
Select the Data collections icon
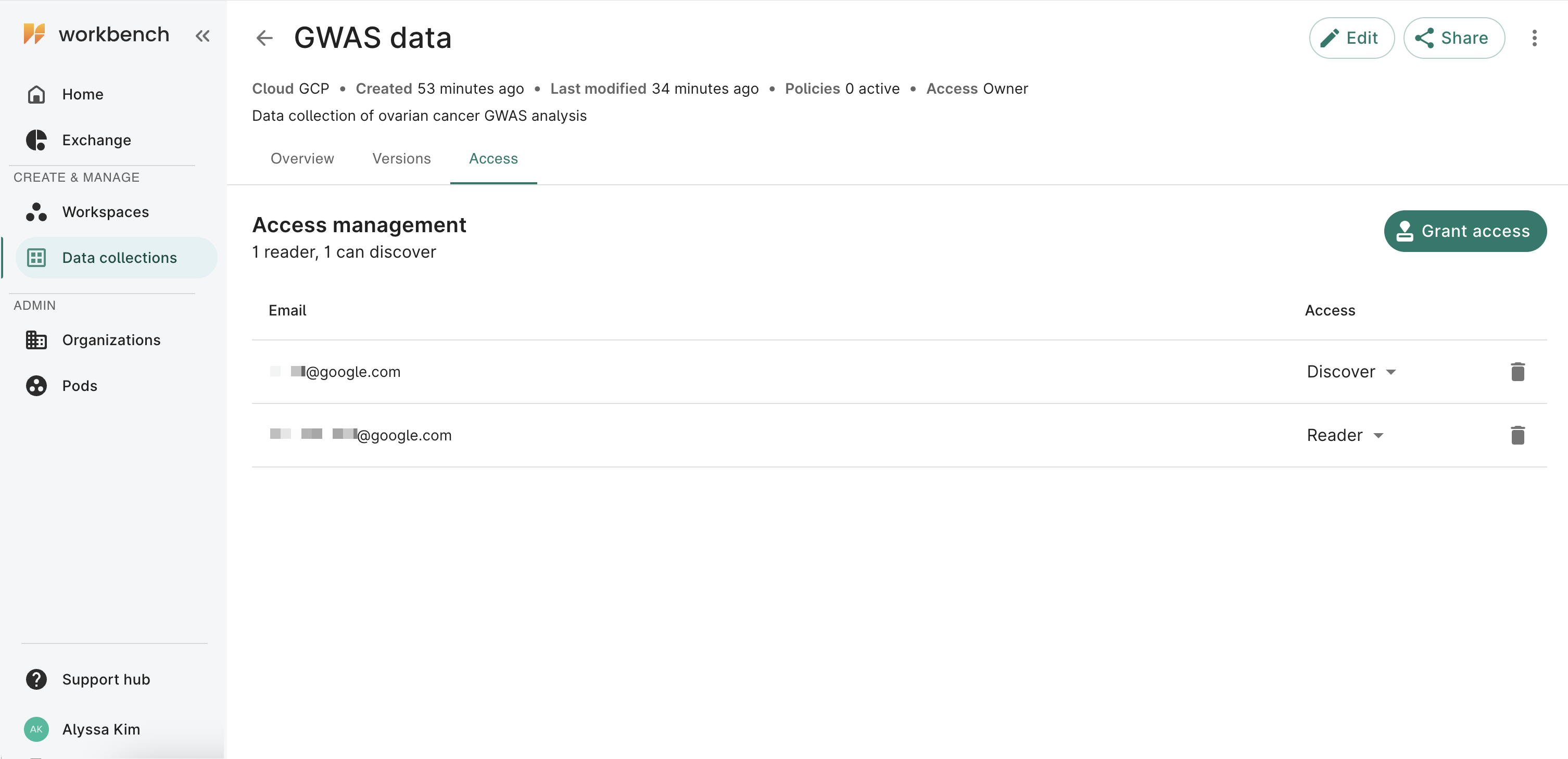click(x=36, y=258)
